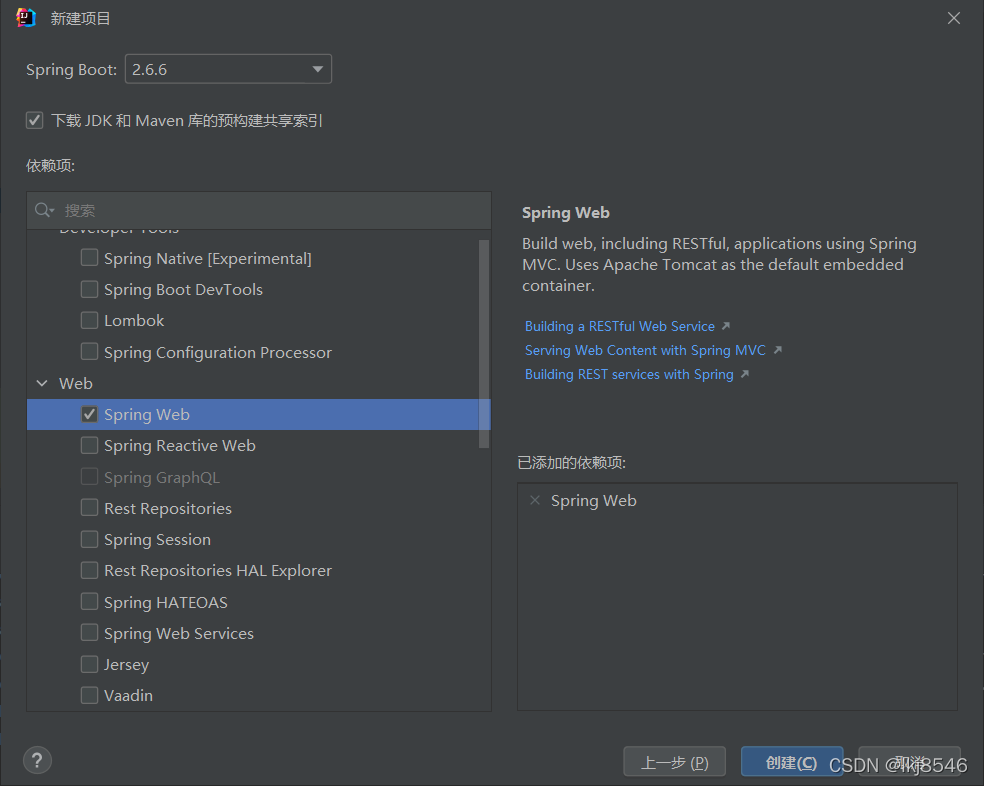The width and height of the screenshot is (984, 786).
Task: Click the help question mark icon
Action: click(x=37, y=760)
